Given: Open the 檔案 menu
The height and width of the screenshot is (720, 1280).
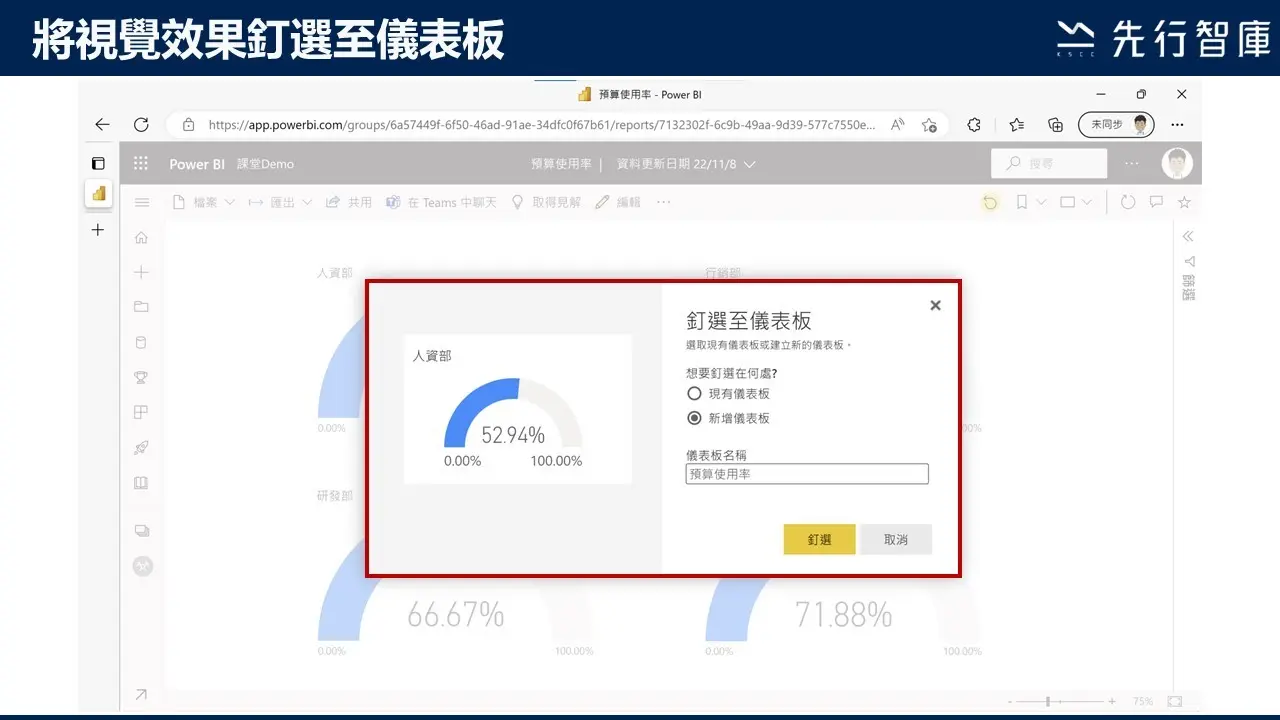Looking at the screenshot, I should click(205, 202).
